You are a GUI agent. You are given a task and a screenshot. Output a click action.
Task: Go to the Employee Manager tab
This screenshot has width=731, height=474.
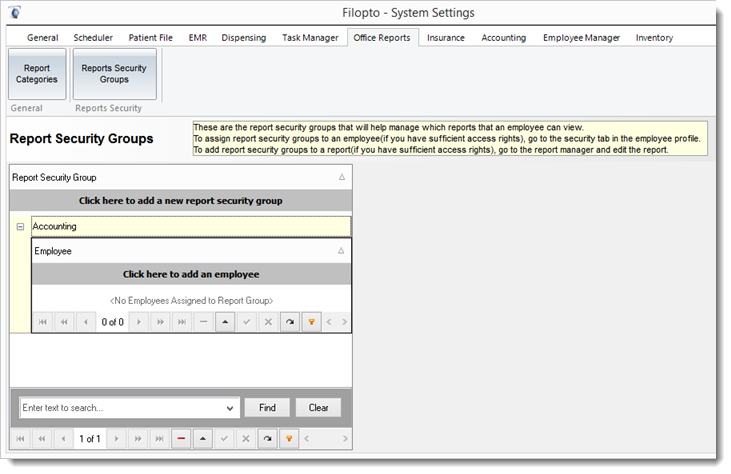pyautogui.click(x=581, y=38)
